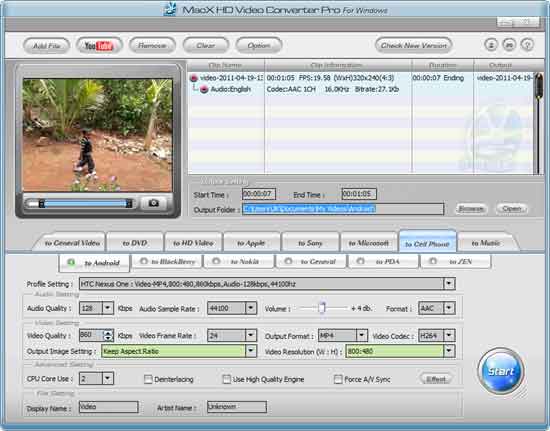Screen dimensions: 550x431
Task: Switch to the to DVD tab
Action: [x=135, y=243]
